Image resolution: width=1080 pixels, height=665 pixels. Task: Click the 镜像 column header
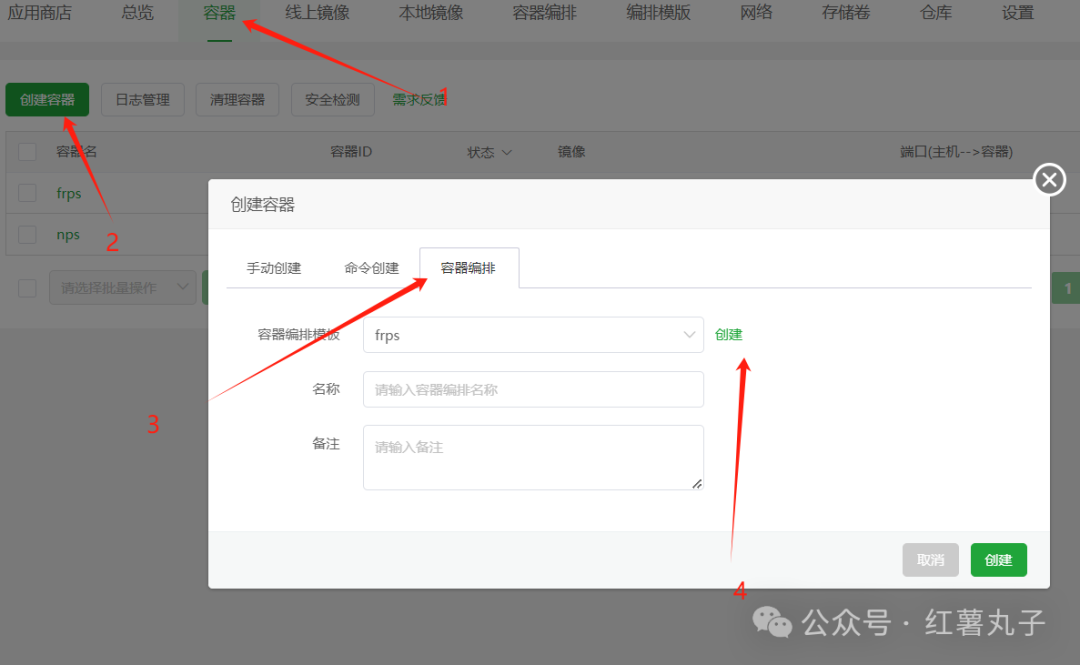(x=571, y=152)
